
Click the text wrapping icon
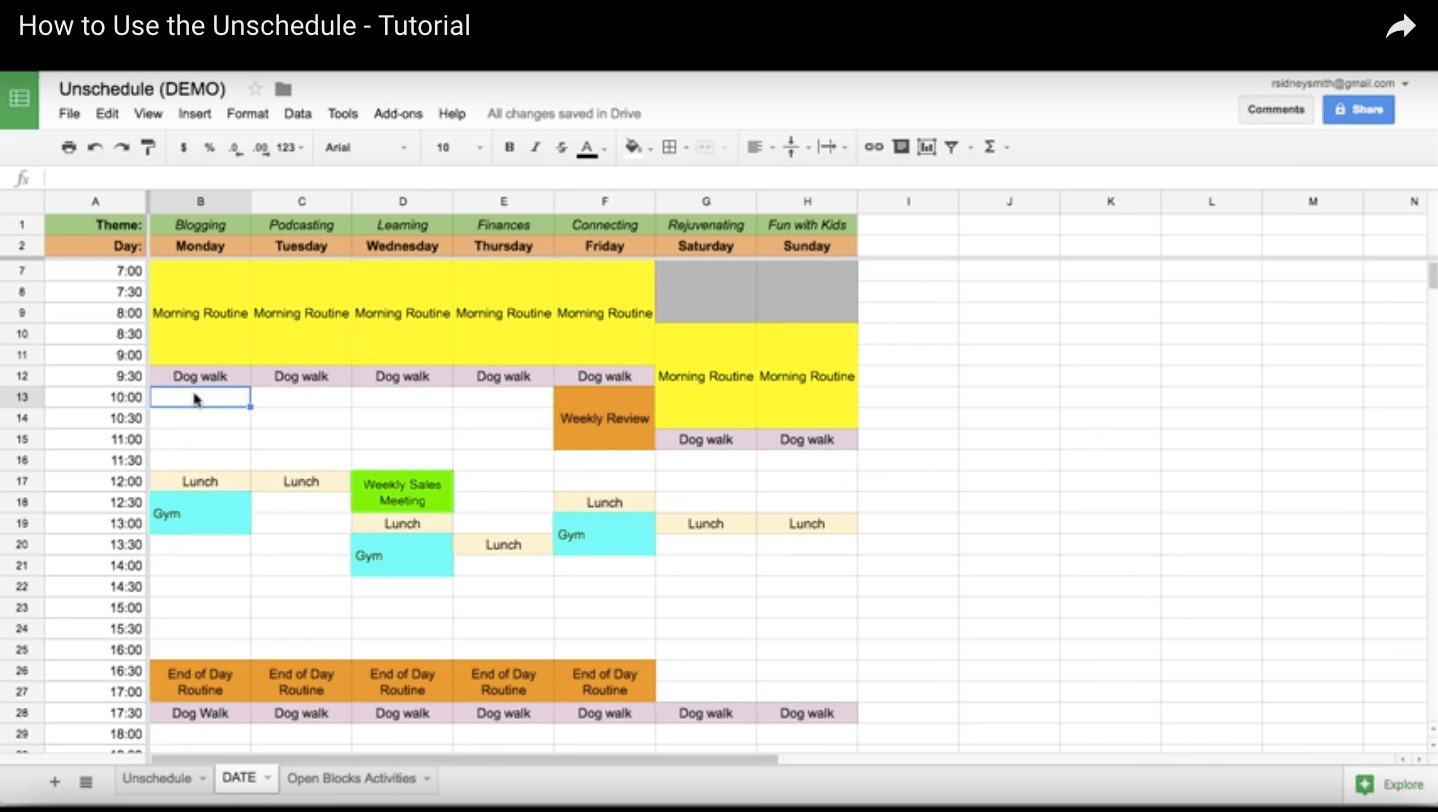click(x=826, y=147)
